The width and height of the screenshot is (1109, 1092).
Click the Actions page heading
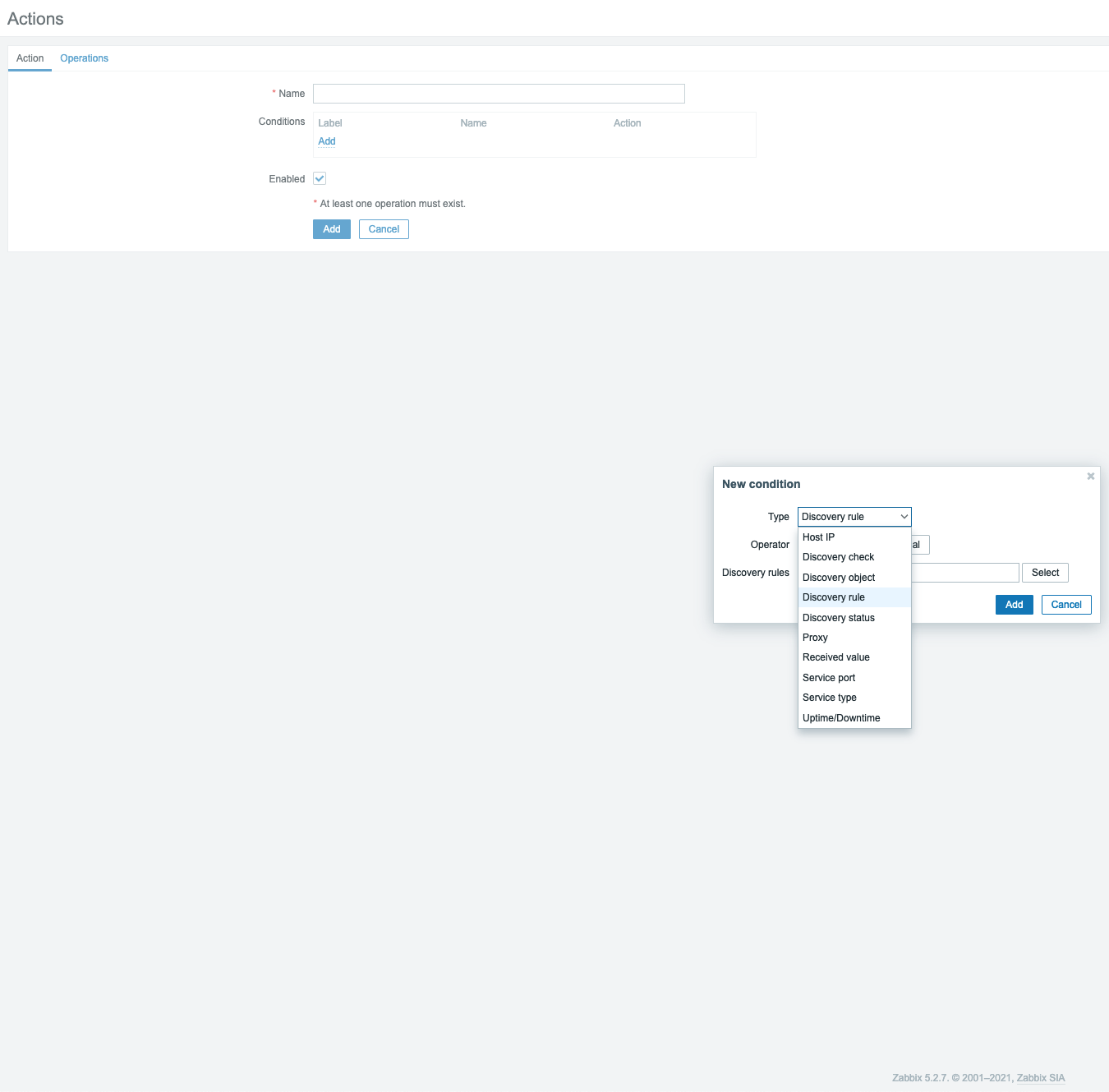point(35,19)
